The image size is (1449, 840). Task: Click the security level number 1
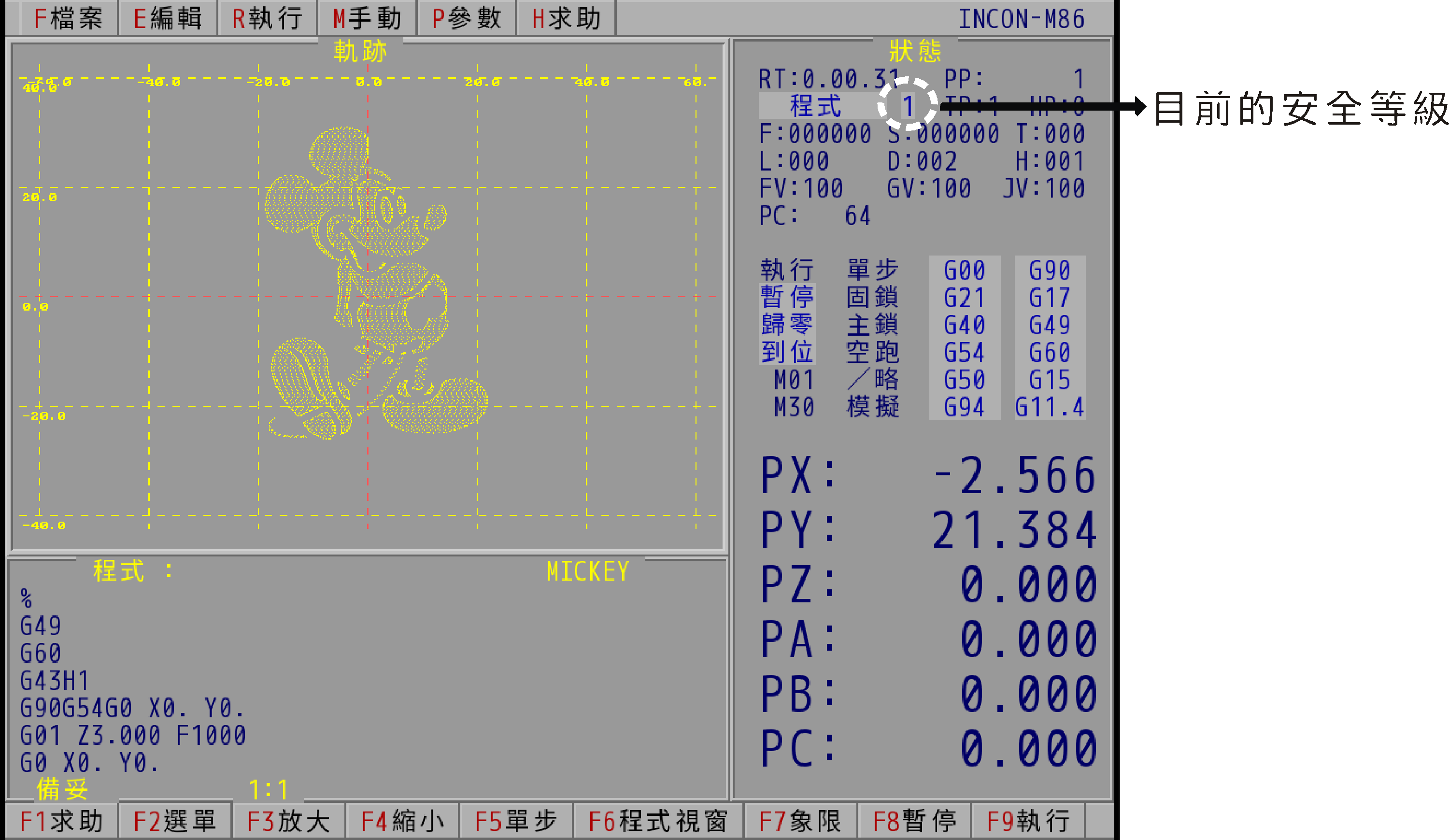click(908, 106)
